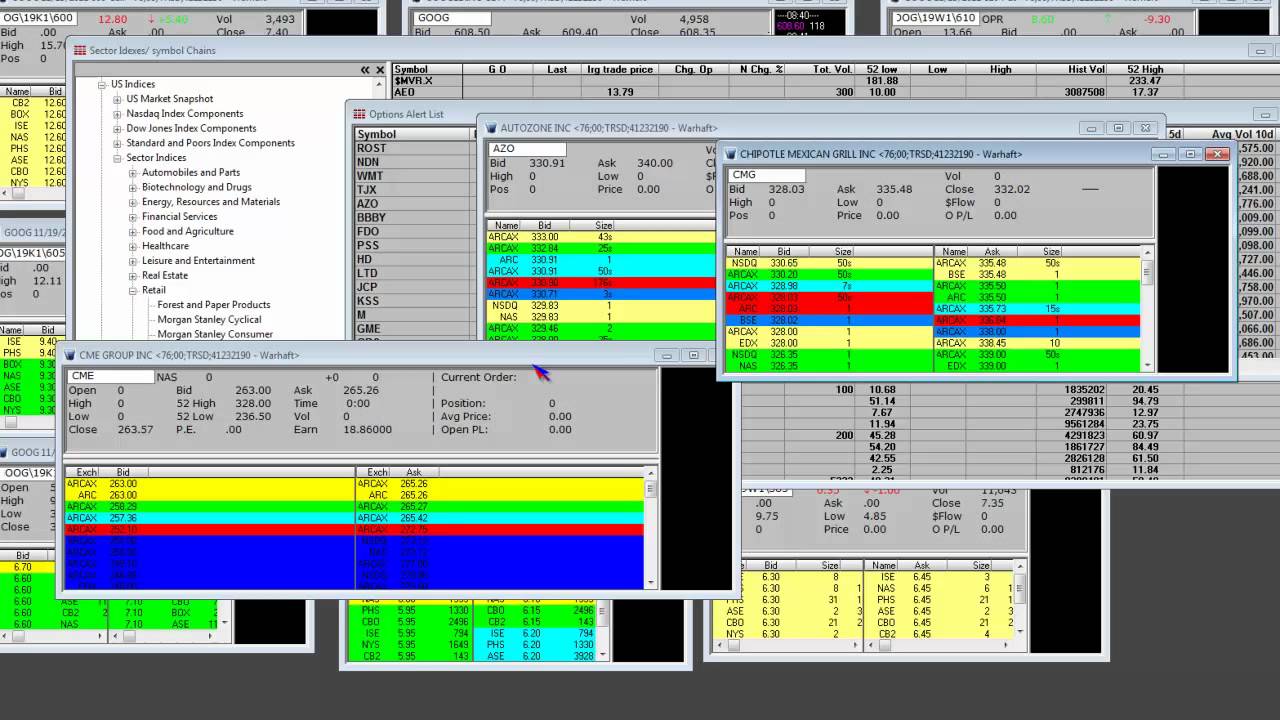The image size is (1280, 720).
Task: Restore the AutoZone window using middle title button
Action: 1118,128
